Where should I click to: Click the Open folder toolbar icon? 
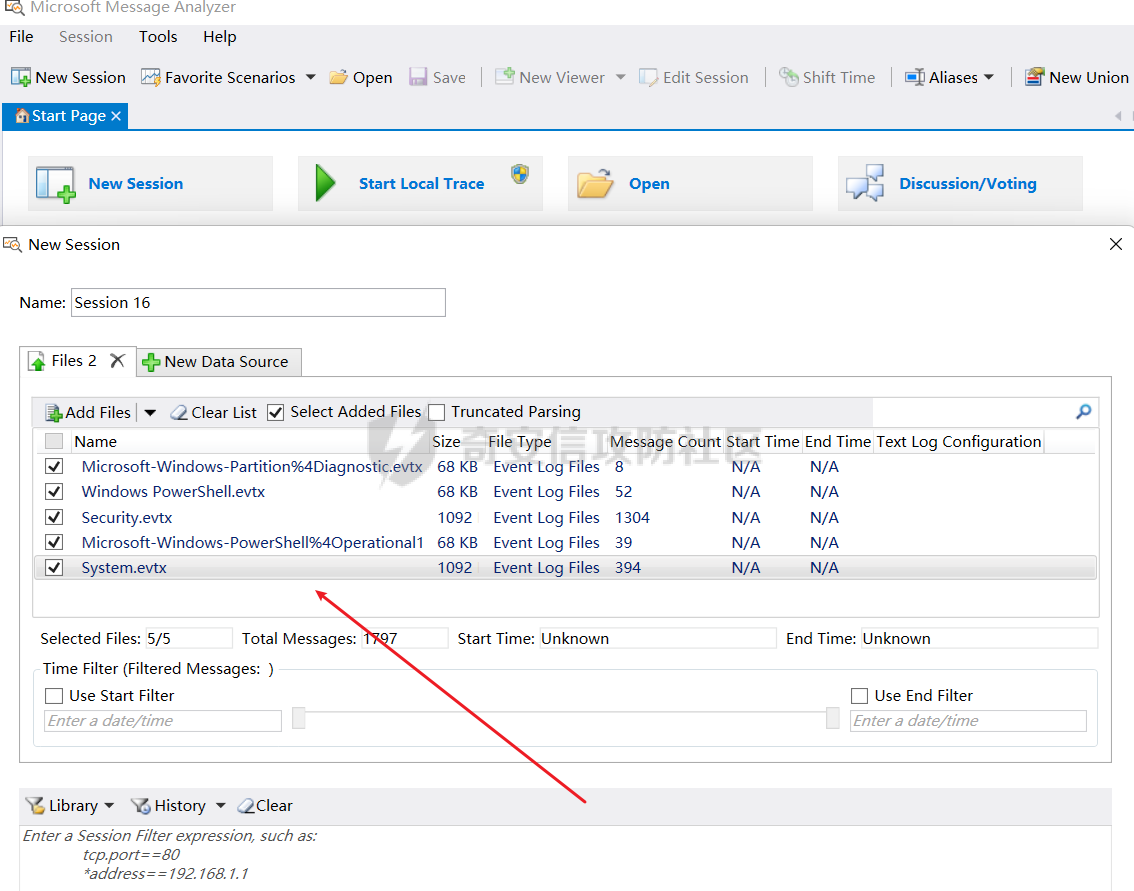[x=339, y=77]
